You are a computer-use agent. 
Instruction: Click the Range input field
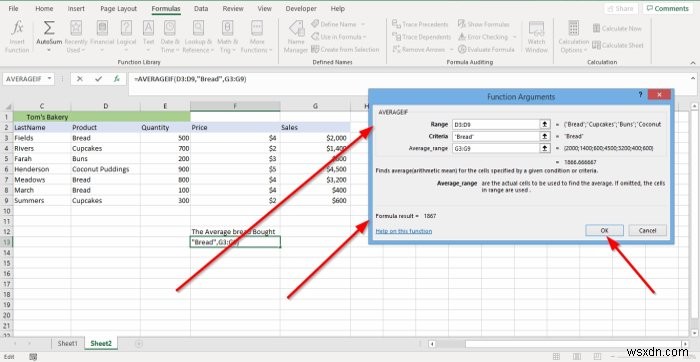496,125
